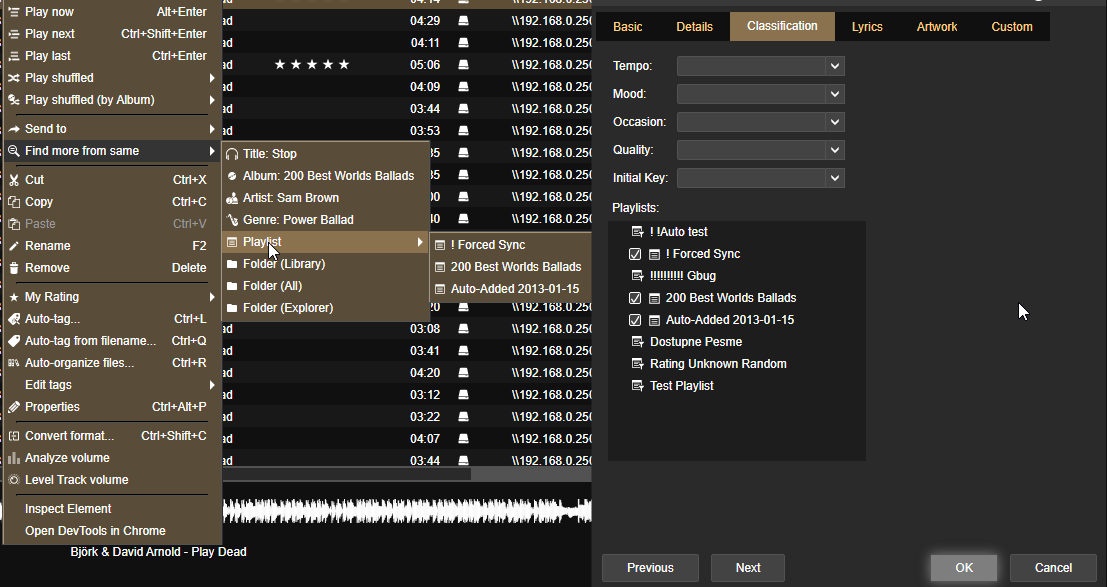The width and height of the screenshot is (1107, 587).
Task: Uncheck the ! Forced Sync playlist checkbox
Action: 635,254
